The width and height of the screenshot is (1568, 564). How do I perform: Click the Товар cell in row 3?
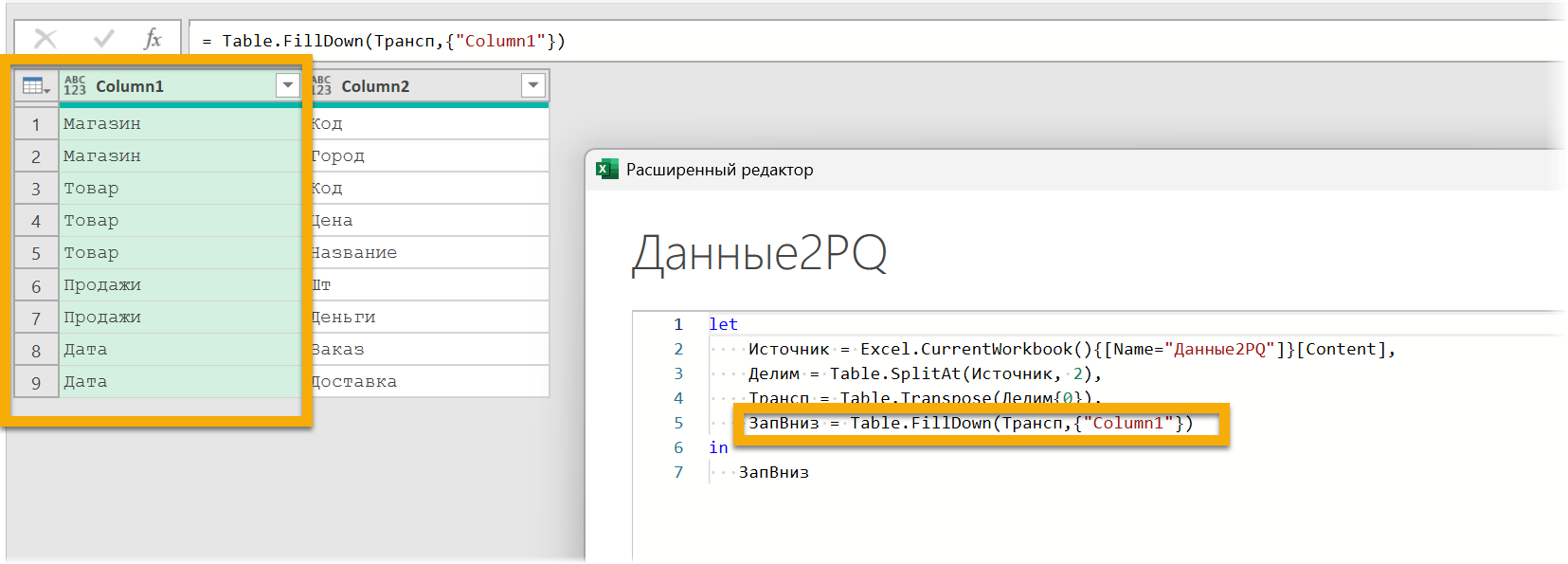coord(180,189)
